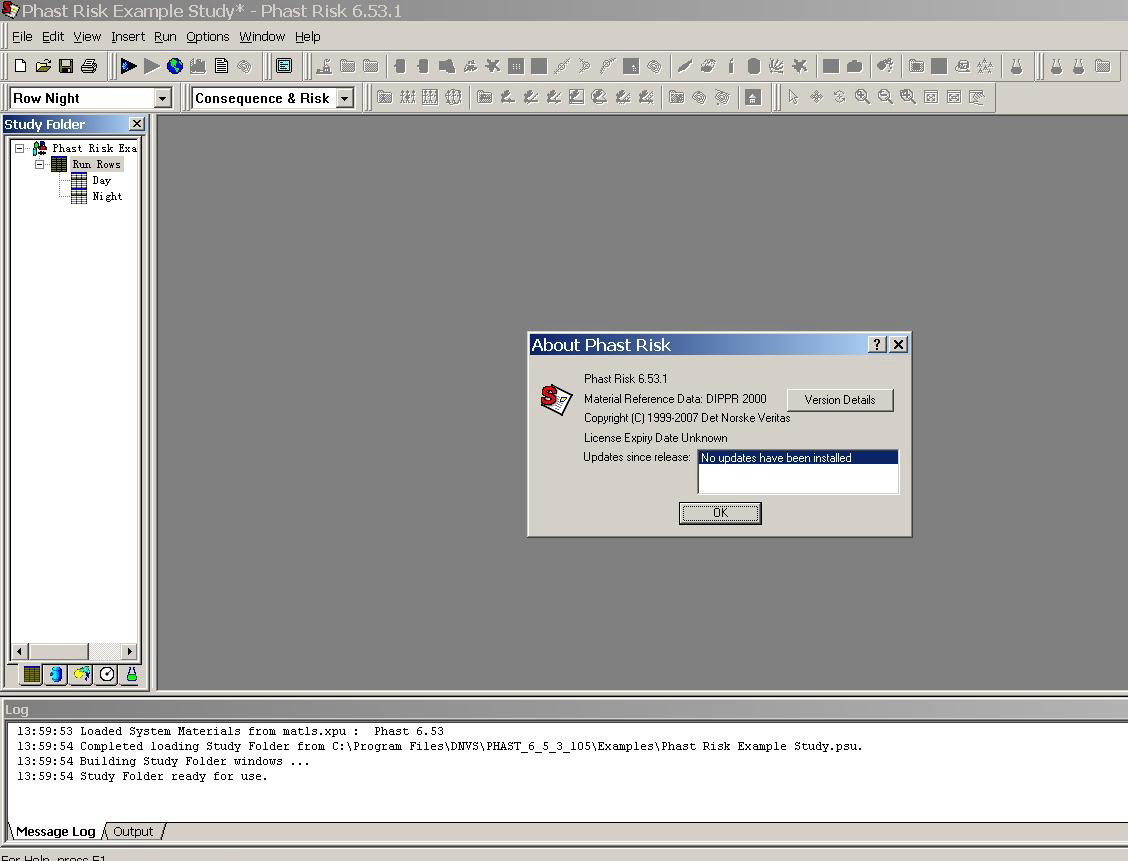Open the Edit menu
1128x861 pixels.
(53, 37)
